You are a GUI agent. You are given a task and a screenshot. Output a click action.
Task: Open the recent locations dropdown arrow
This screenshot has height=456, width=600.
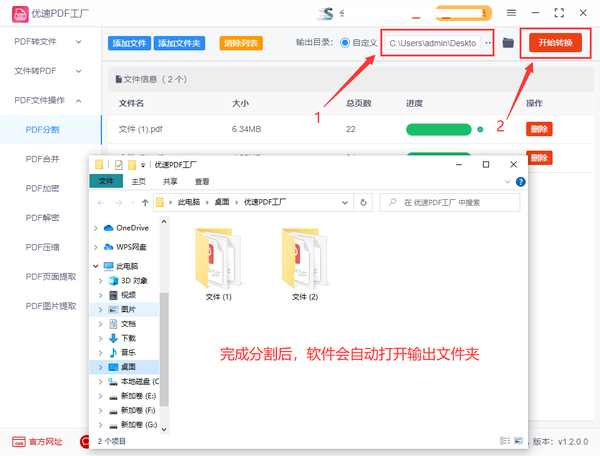(x=132, y=203)
